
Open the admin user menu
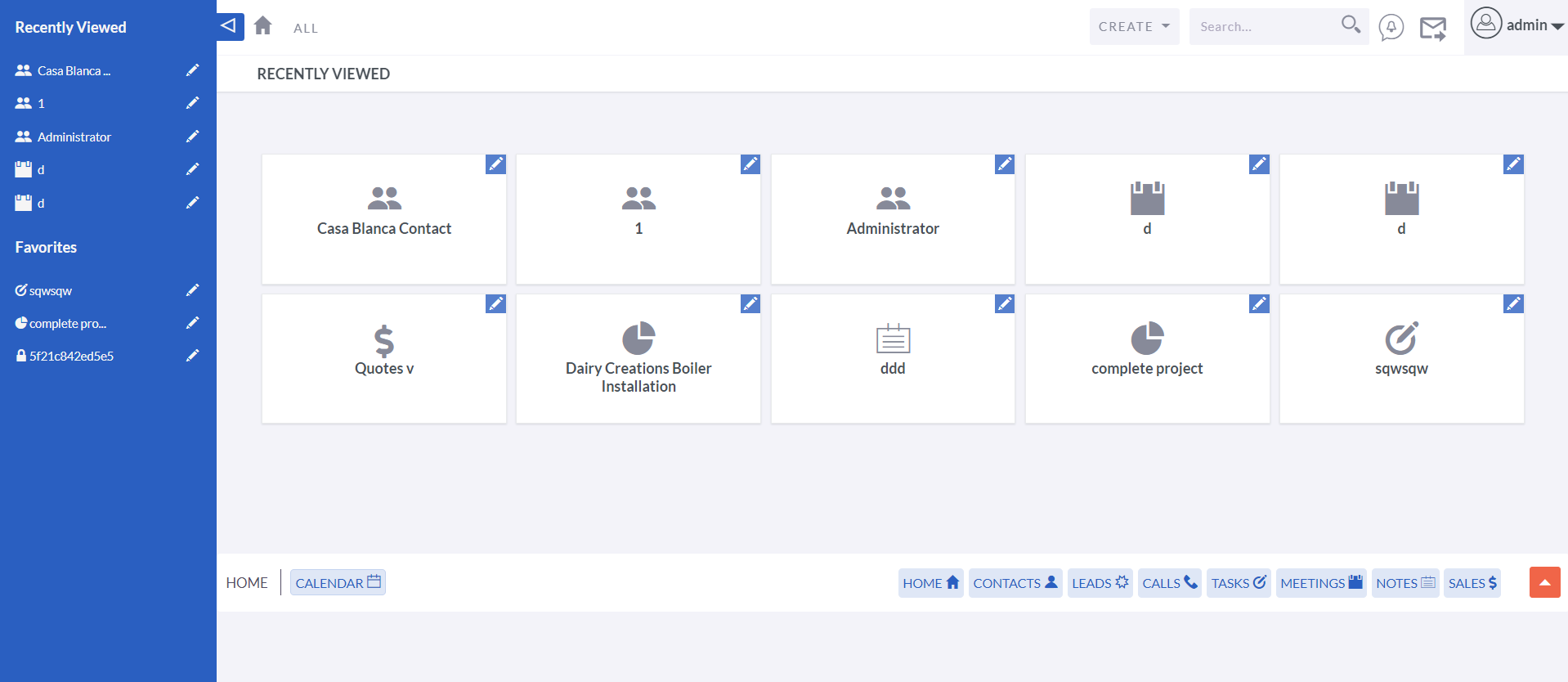coord(1516,25)
